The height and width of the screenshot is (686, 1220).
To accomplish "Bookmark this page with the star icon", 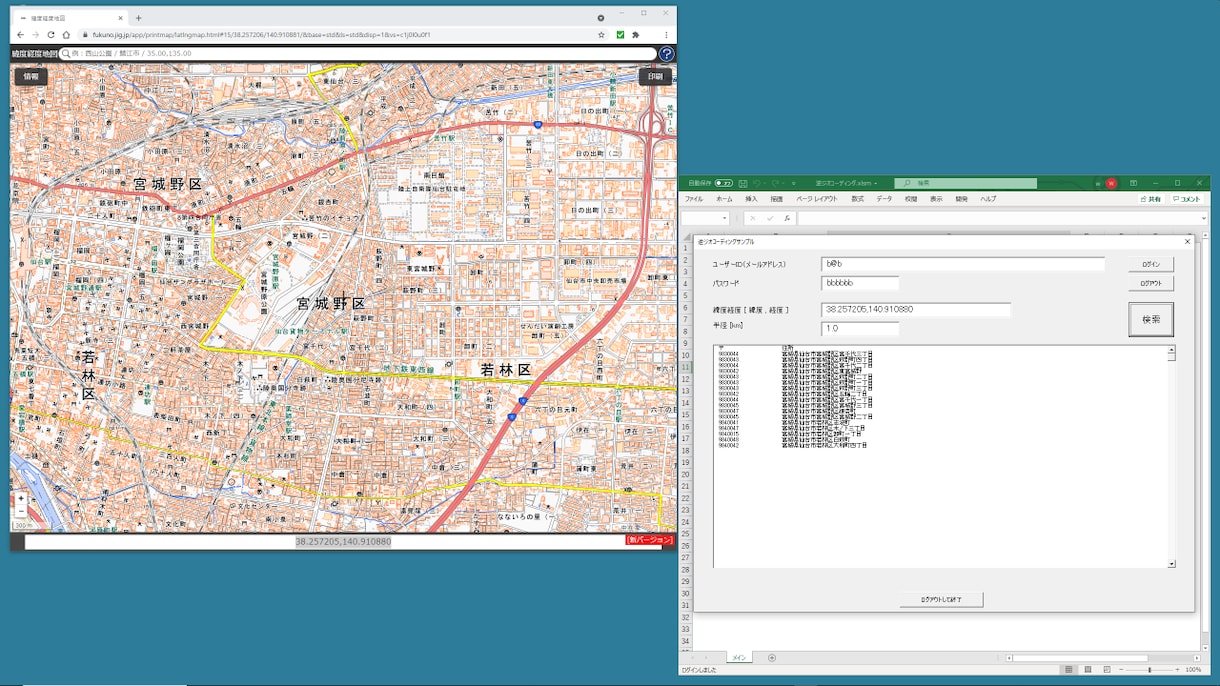I will (x=601, y=35).
